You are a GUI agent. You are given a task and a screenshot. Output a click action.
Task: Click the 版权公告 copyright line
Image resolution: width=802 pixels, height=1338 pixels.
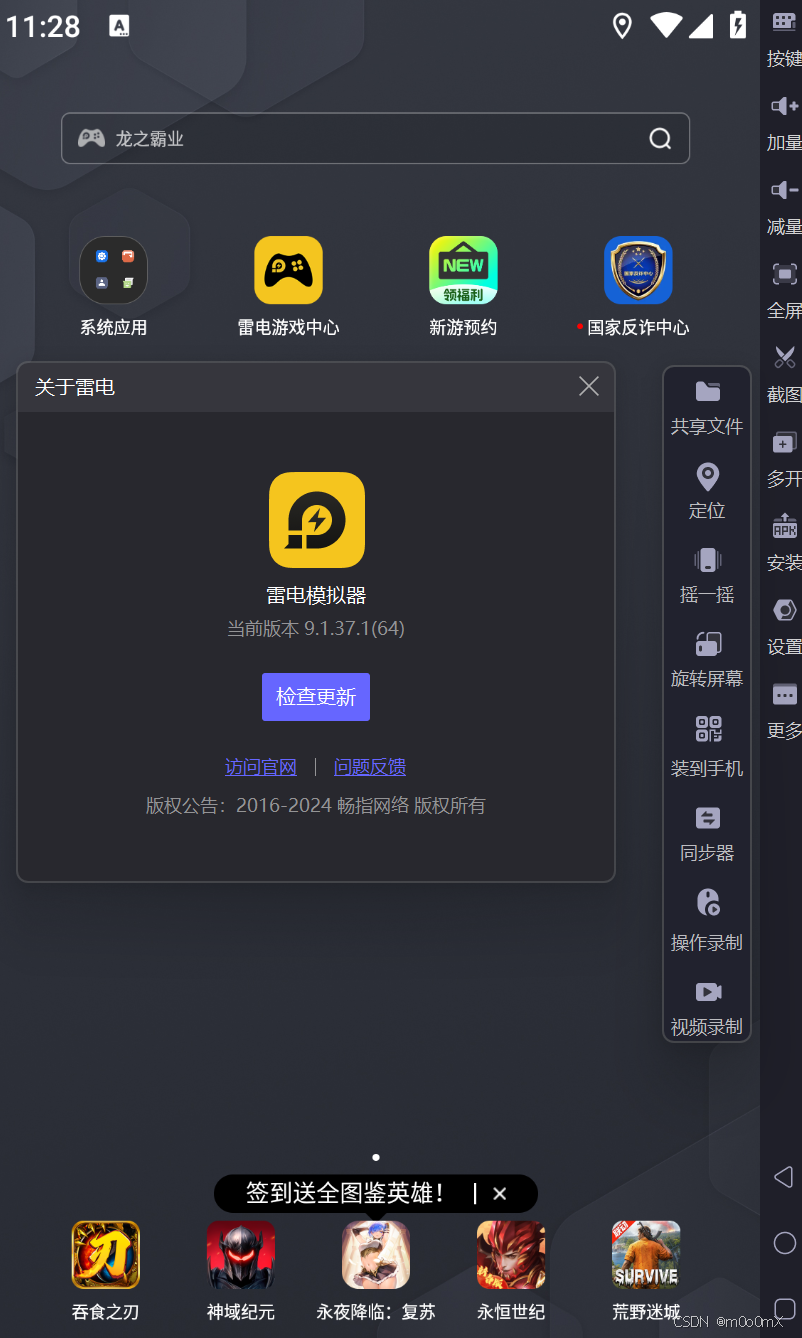(316, 806)
